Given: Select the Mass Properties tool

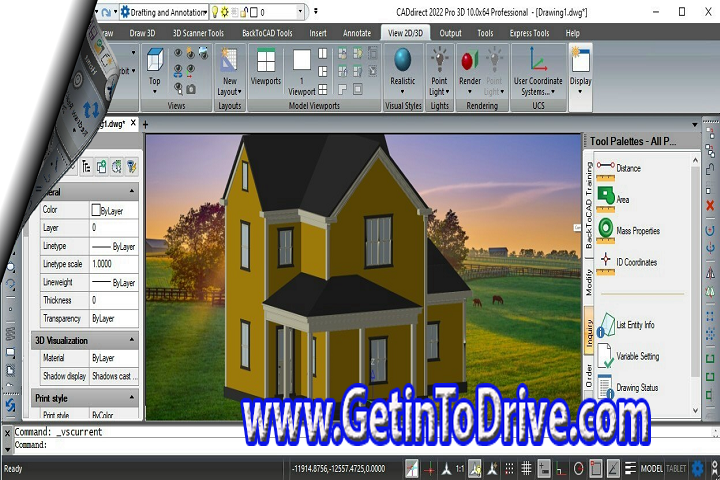Looking at the screenshot, I should tap(628, 231).
